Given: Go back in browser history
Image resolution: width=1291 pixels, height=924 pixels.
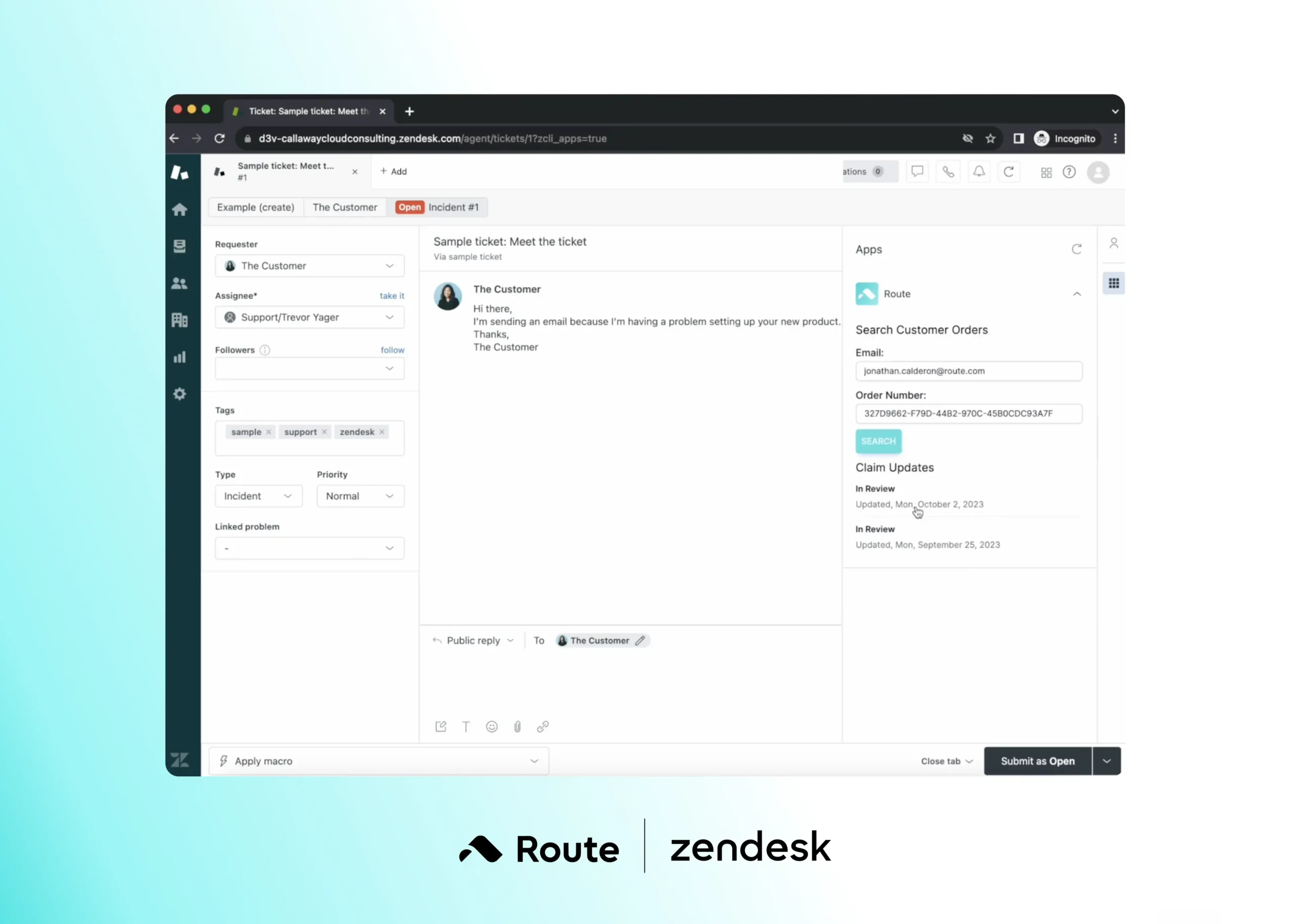Looking at the screenshot, I should (x=174, y=138).
